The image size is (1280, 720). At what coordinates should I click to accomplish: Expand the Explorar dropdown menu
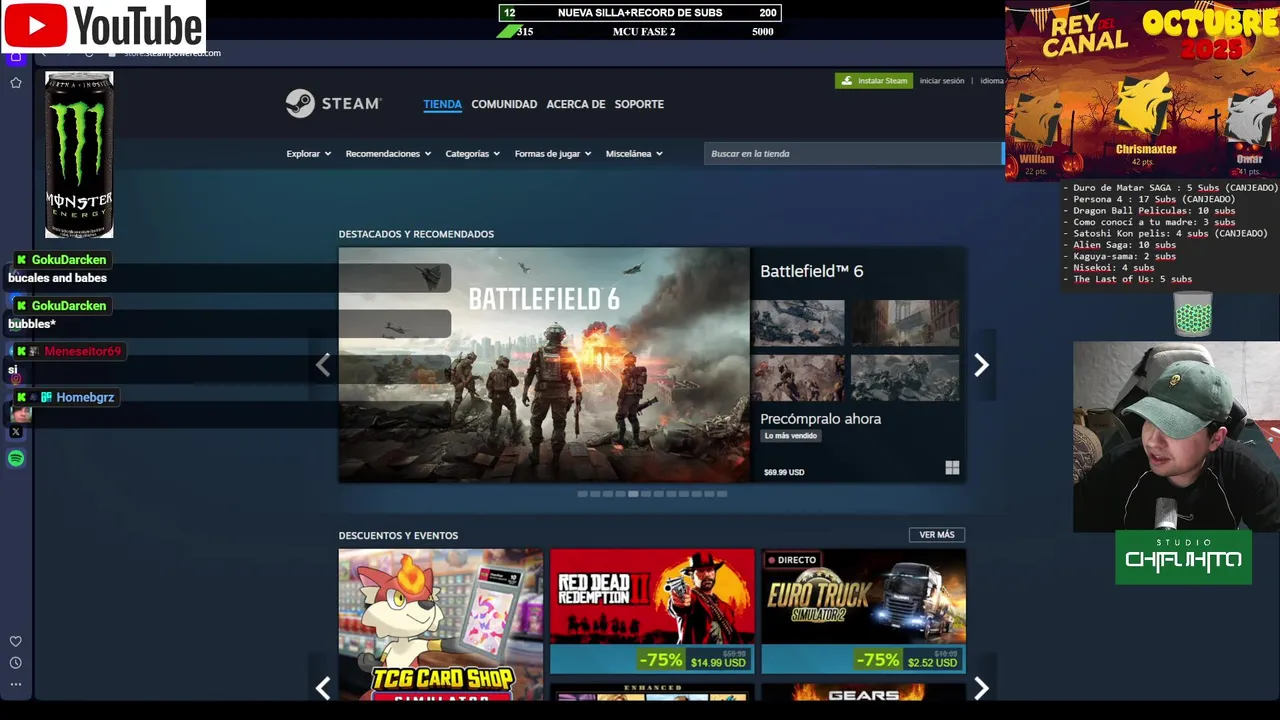[x=308, y=154]
